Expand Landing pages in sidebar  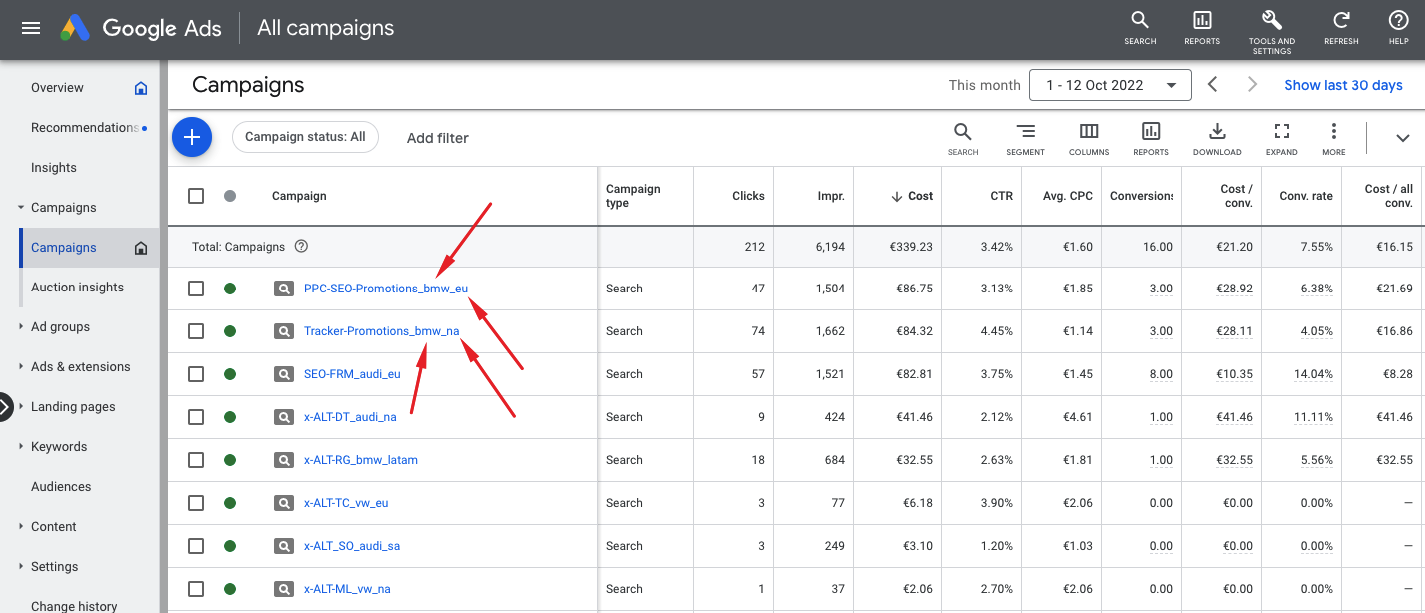point(21,407)
